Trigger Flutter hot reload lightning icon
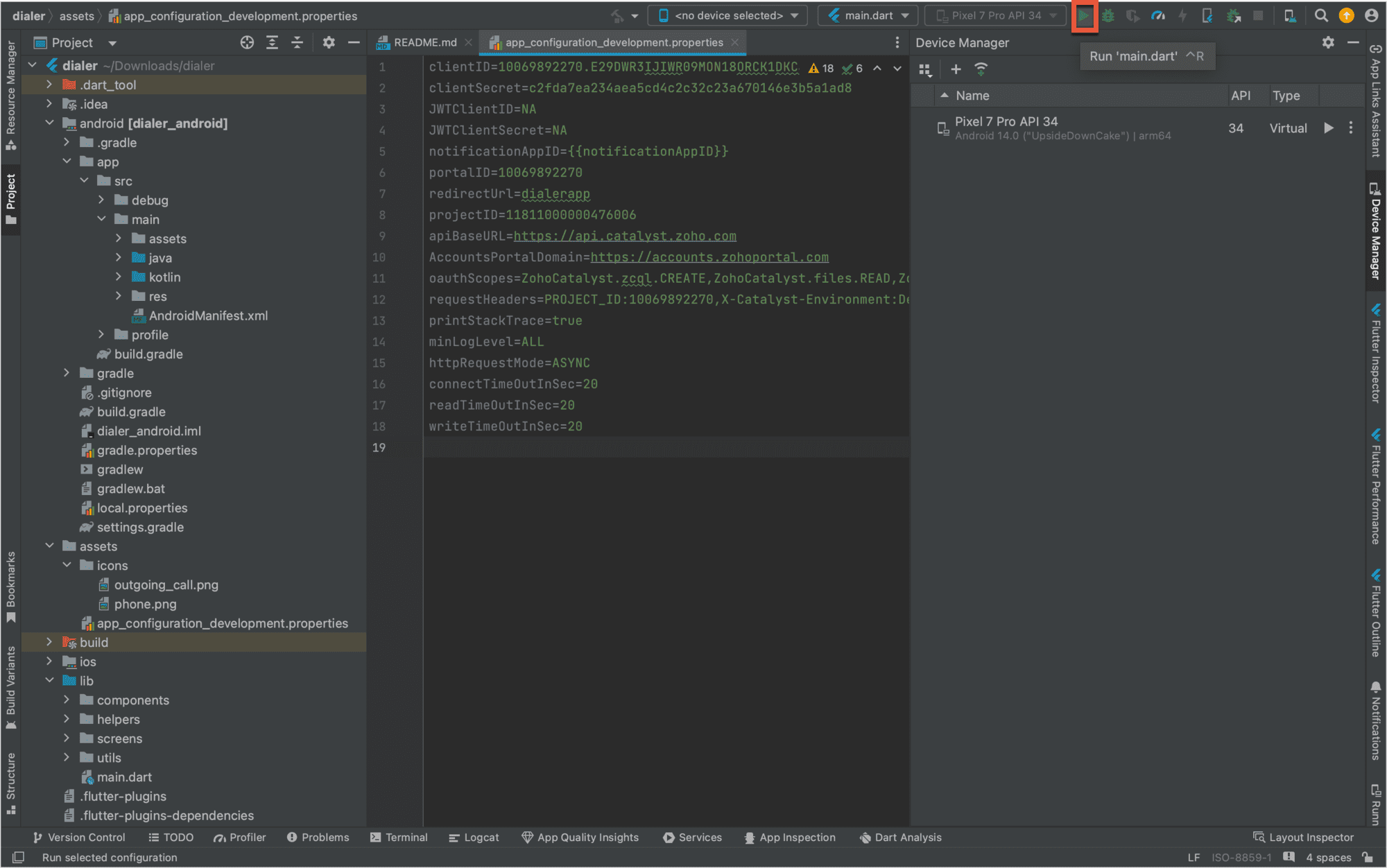1387x868 pixels. click(x=1182, y=15)
